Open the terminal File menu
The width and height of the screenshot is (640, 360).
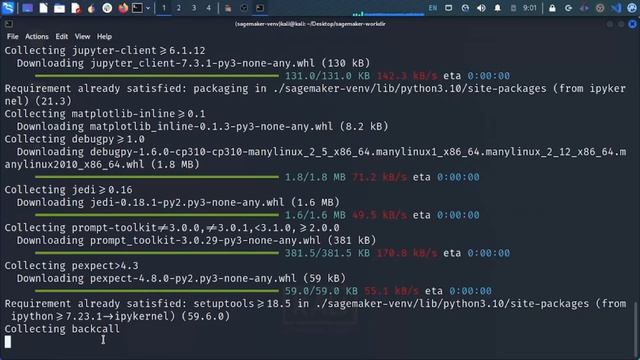(13, 36)
